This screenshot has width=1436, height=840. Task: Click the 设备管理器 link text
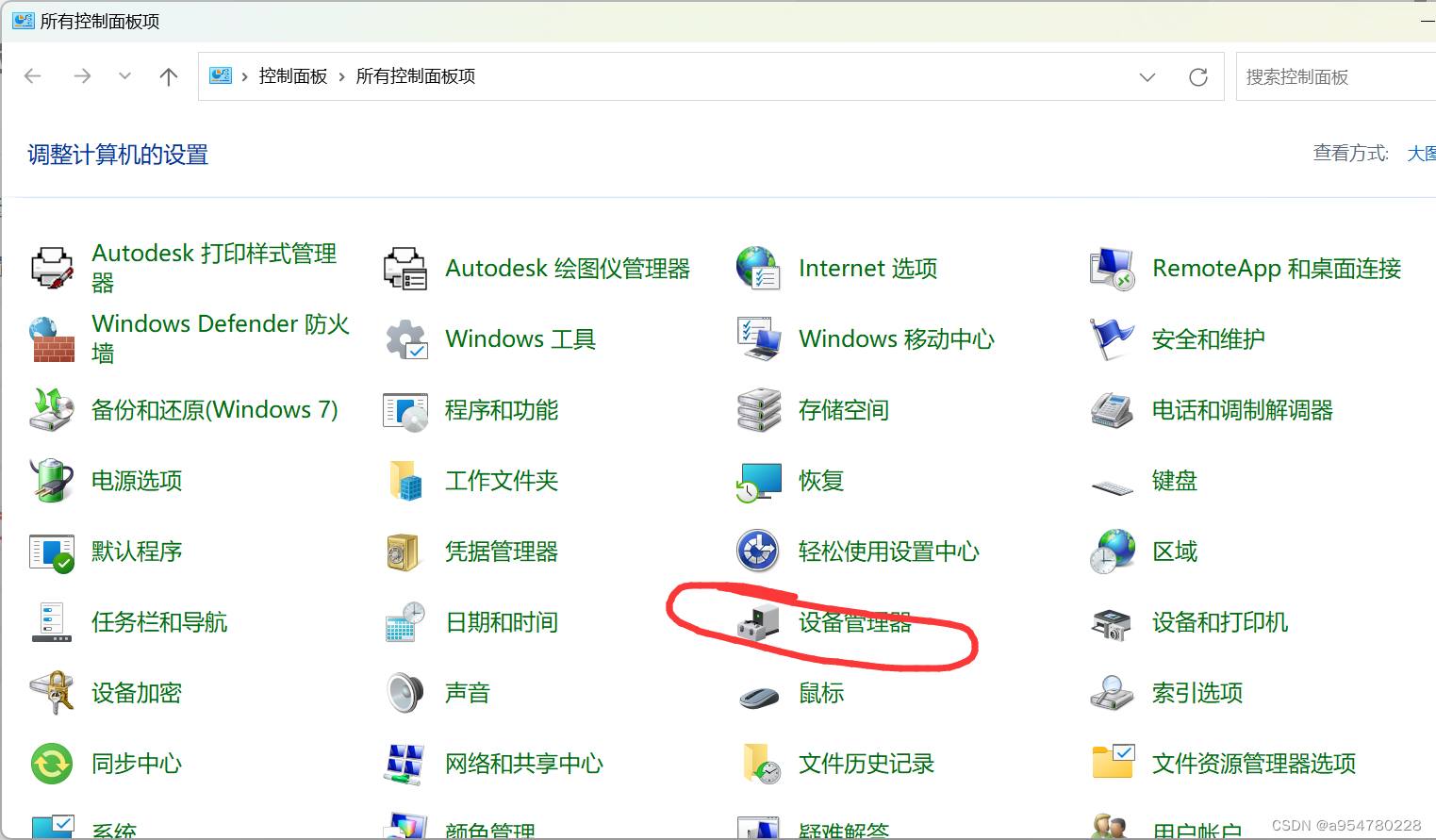855,622
